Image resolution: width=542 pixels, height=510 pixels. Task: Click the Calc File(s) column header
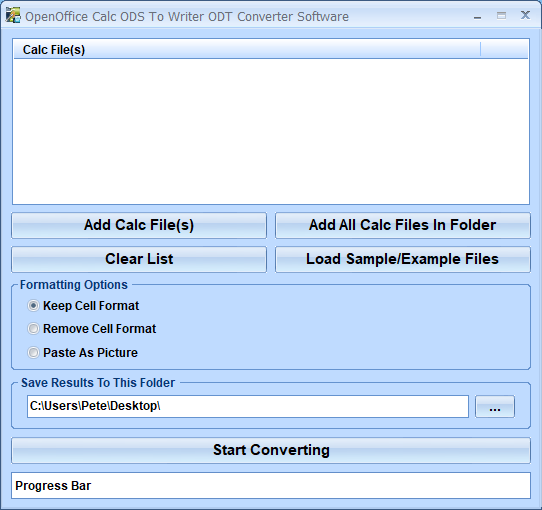[247, 50]
